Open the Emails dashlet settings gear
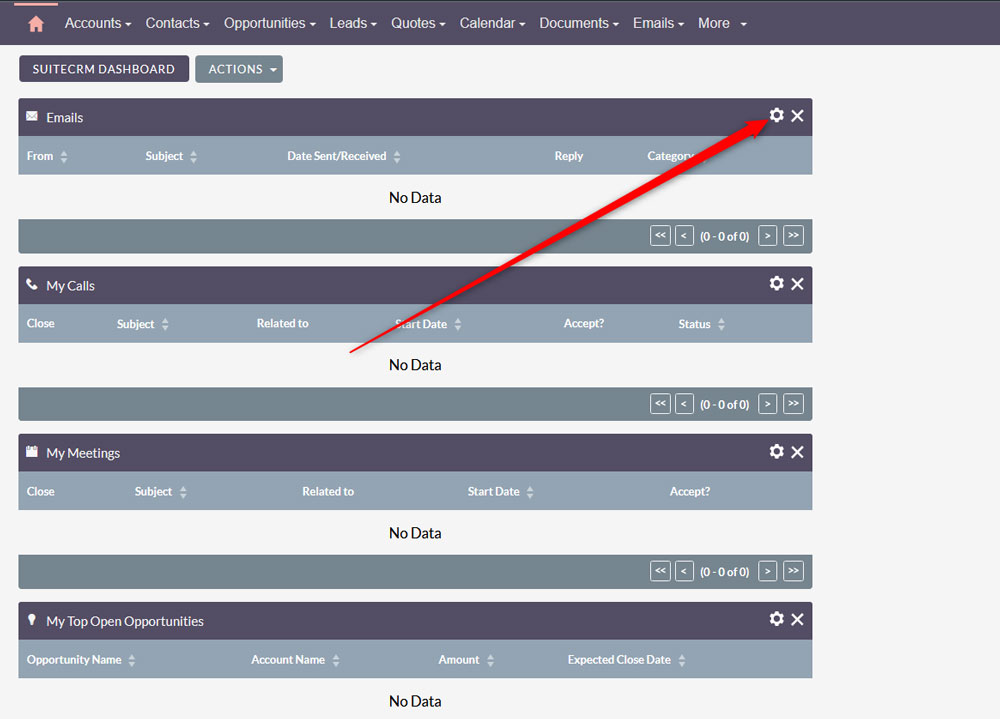 [x=777, y=115]
